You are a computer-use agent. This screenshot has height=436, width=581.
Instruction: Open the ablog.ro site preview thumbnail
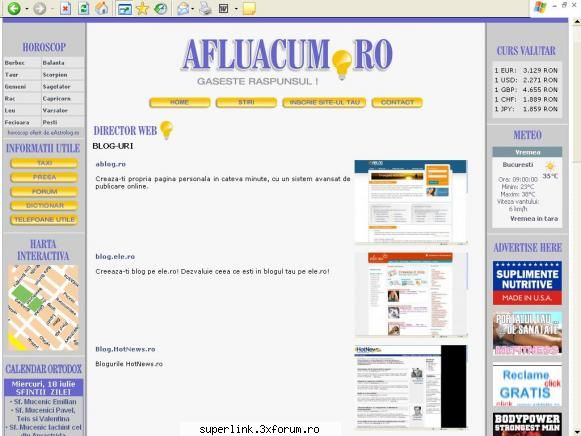411,202
